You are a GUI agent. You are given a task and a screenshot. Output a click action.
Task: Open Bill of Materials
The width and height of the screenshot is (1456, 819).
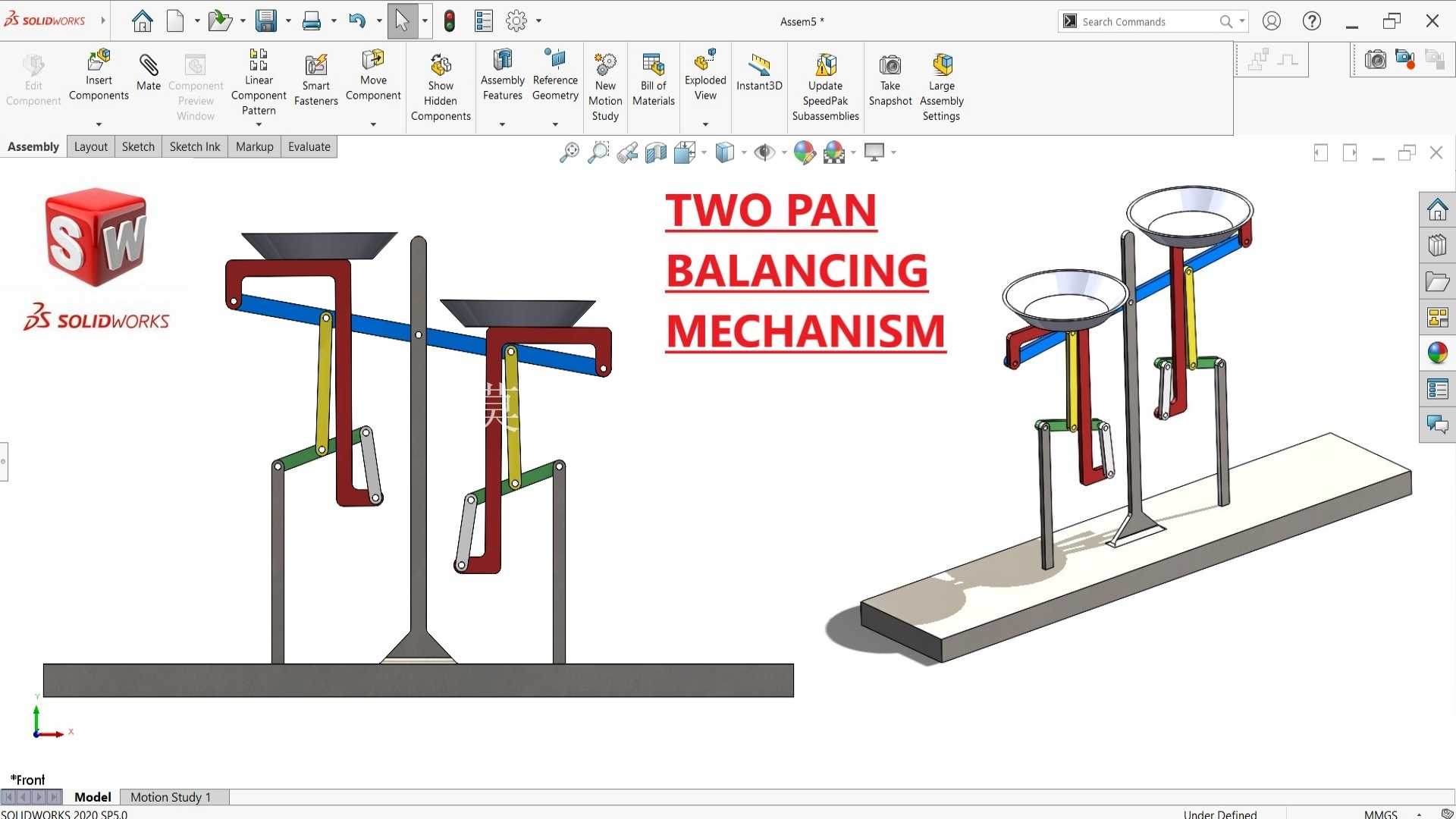point(654,80)
